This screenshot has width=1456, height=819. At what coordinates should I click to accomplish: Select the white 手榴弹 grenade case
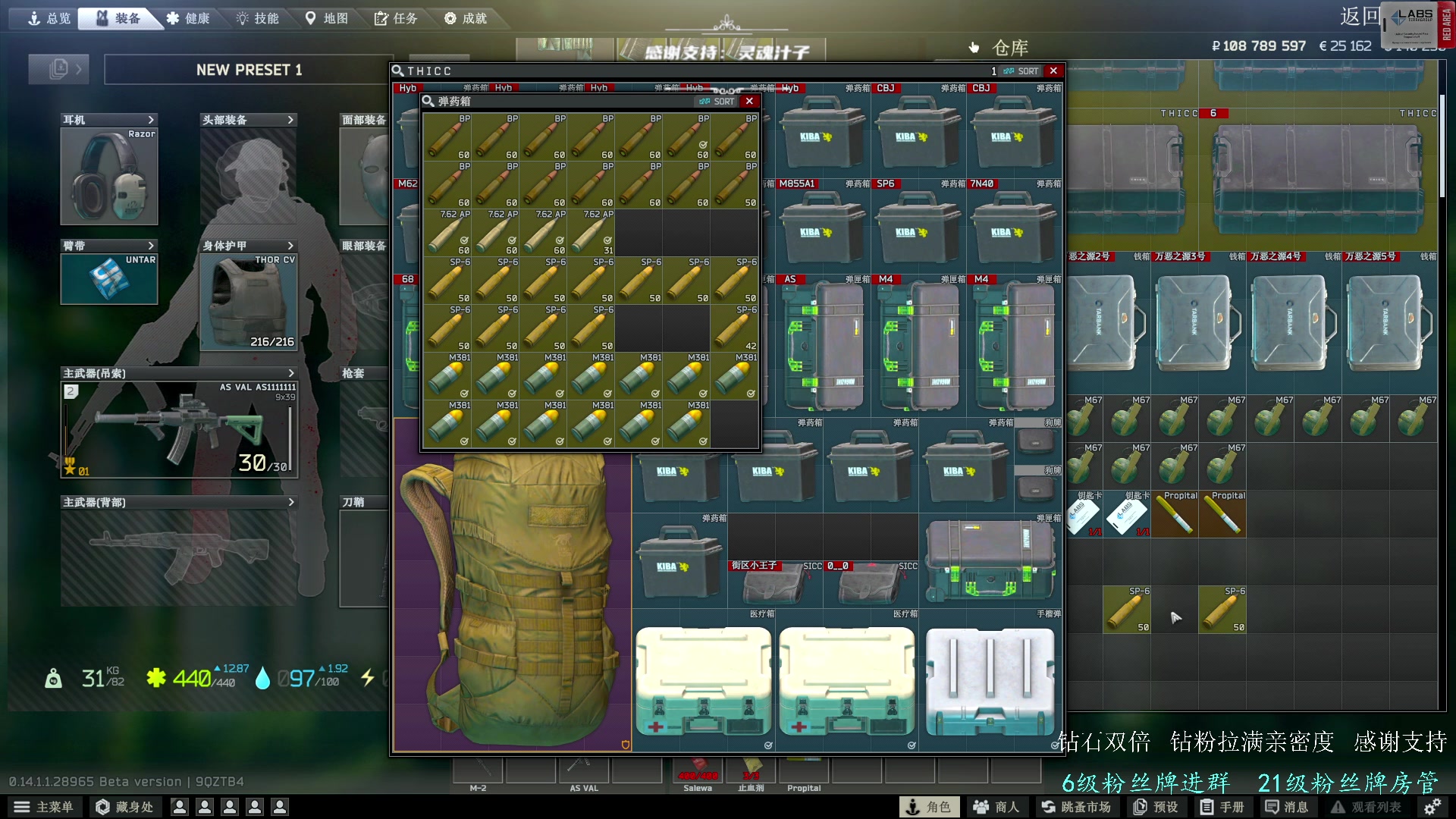click(x=990, y=679)
